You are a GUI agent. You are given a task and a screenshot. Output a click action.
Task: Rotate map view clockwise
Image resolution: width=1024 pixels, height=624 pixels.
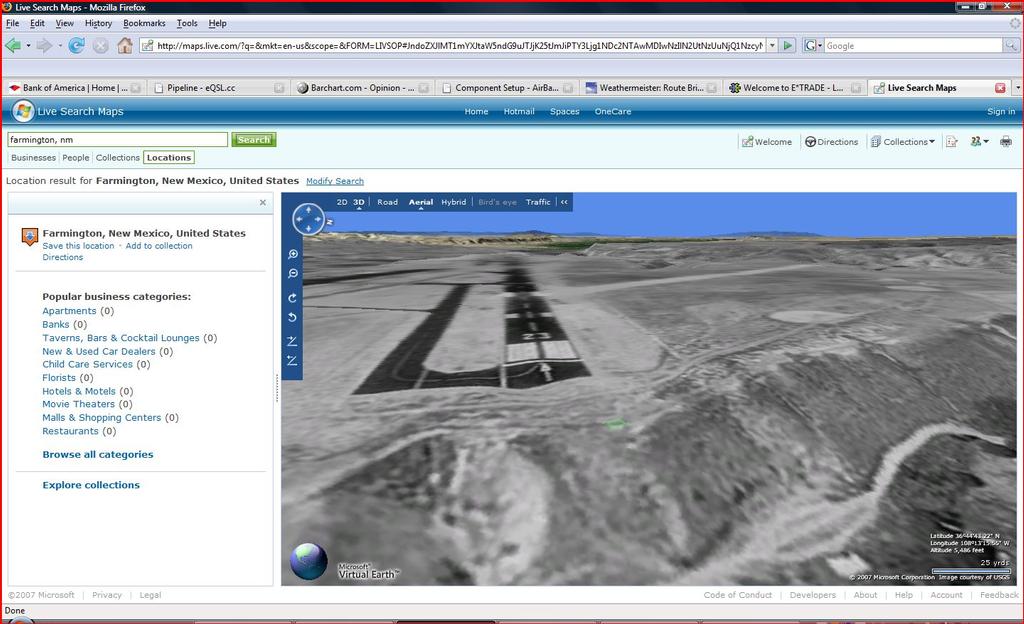click(293, 298)
